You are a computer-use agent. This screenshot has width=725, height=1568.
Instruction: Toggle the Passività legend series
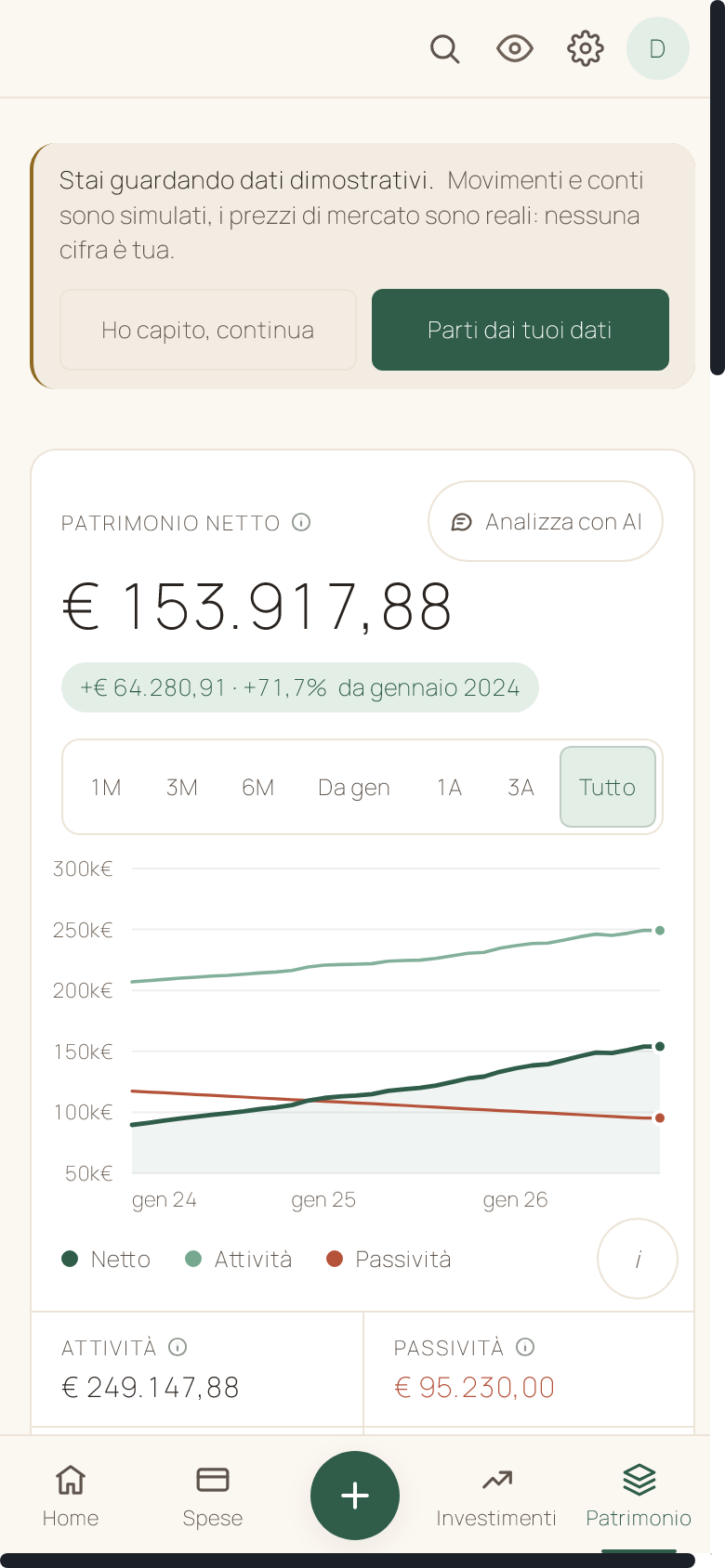click(x=389, y=1259)
